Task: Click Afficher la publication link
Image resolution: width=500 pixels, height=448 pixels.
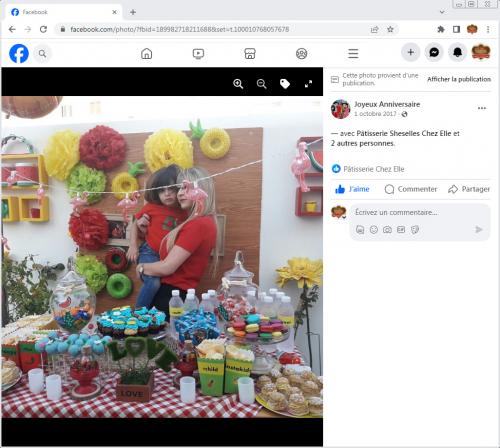Action: click(x=459, y=79)
